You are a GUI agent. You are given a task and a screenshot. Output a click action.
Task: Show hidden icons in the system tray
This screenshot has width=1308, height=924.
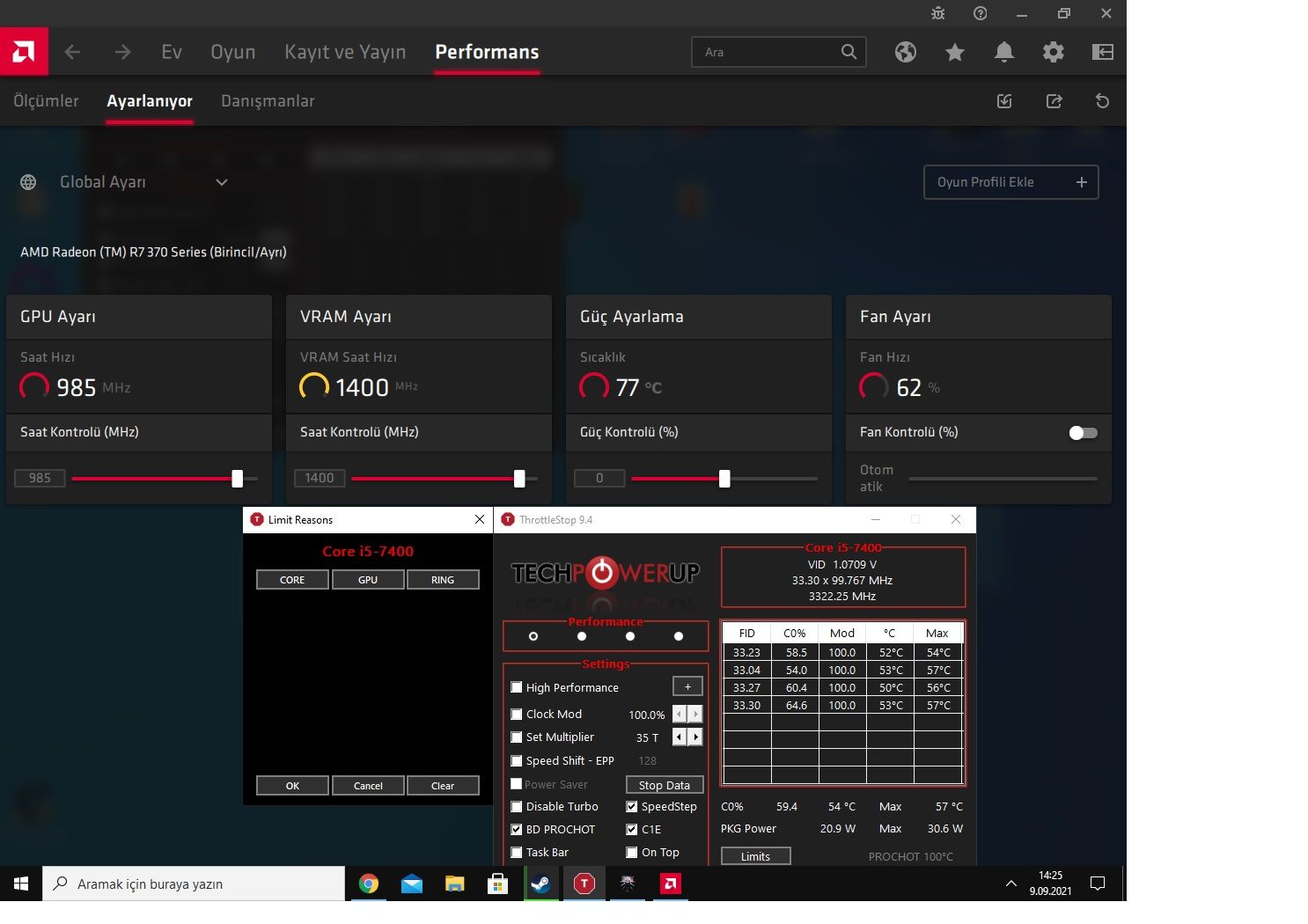coord(1011,884)
